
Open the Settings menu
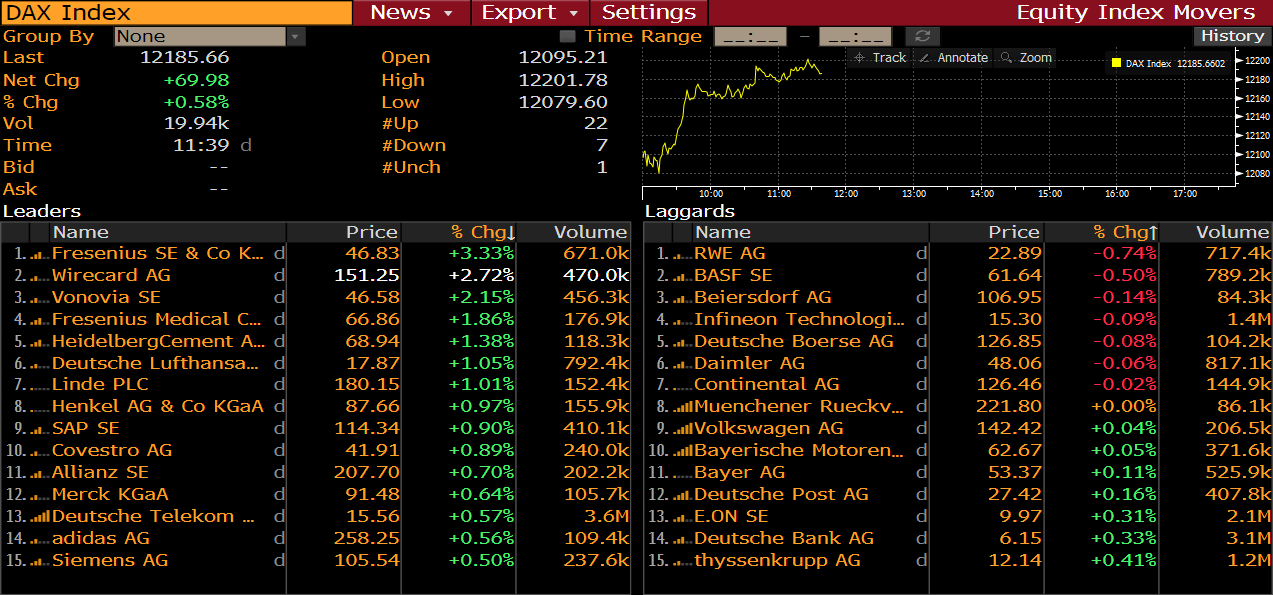[649, 13]
